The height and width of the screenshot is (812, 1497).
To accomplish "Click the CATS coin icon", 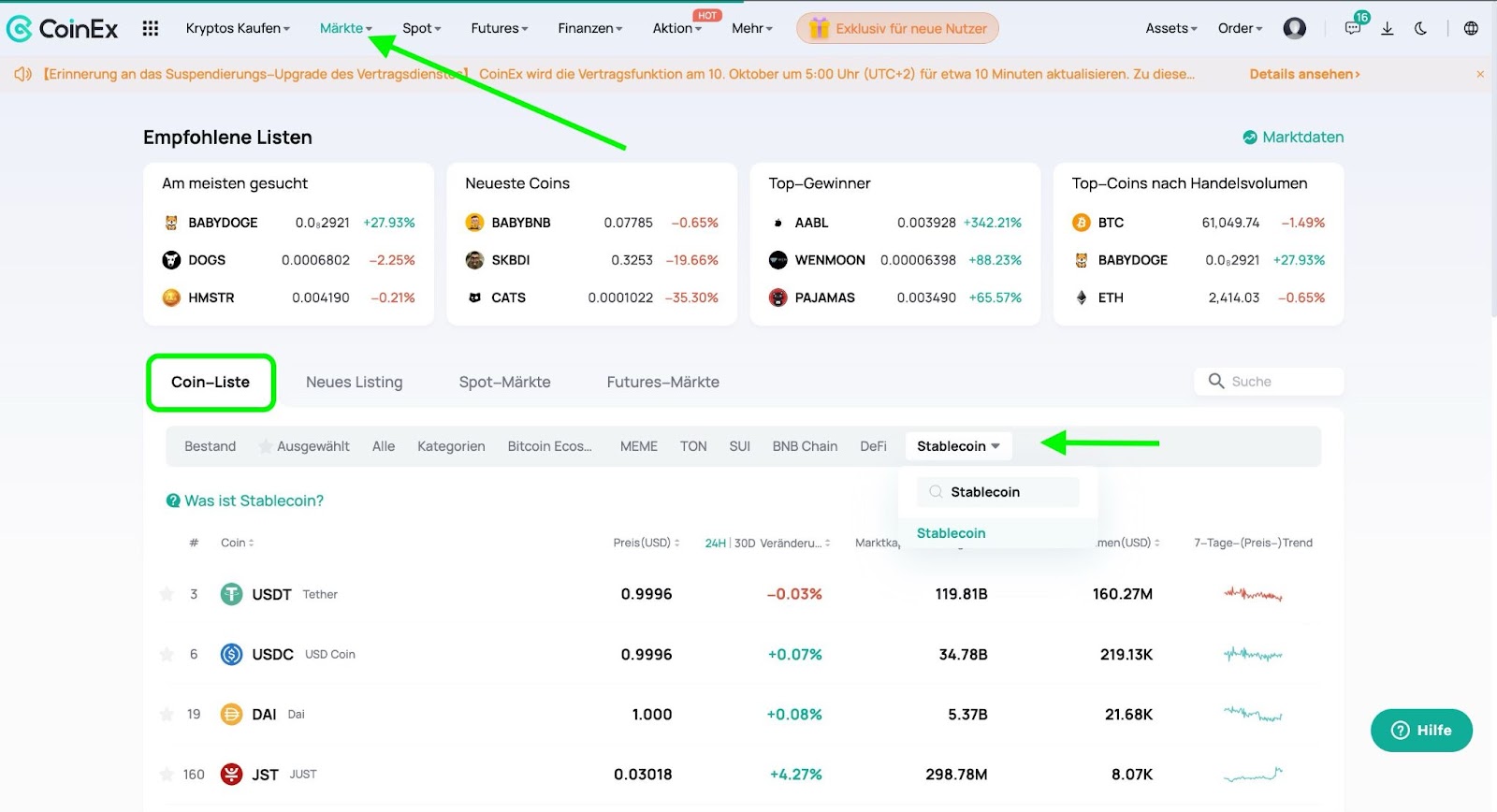I will point(474,297).
